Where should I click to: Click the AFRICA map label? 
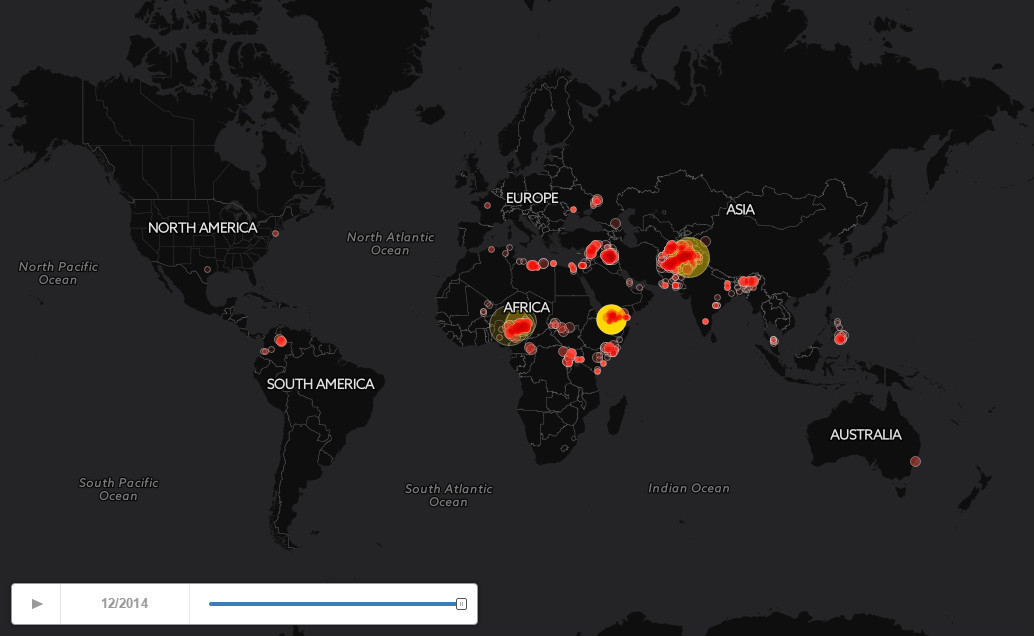pyautogui.click(x=526, y=307)
